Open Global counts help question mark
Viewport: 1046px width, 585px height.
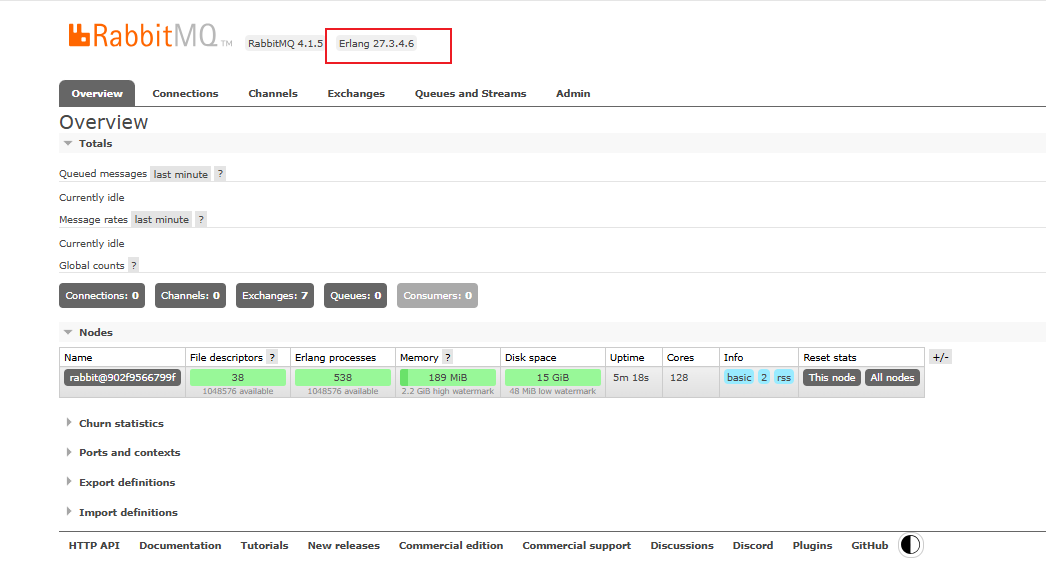[x=133, y=265]
